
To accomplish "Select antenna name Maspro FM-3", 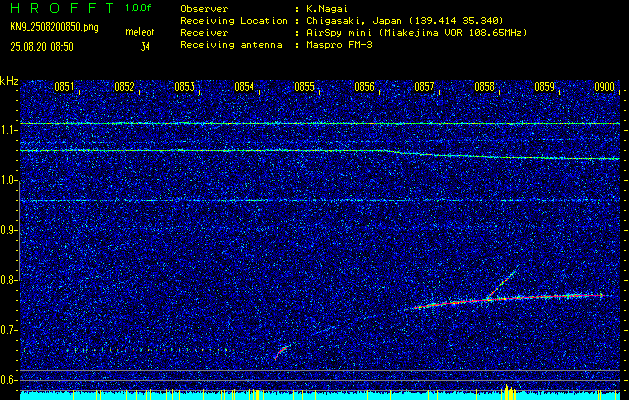I will [x=339, y=45].
